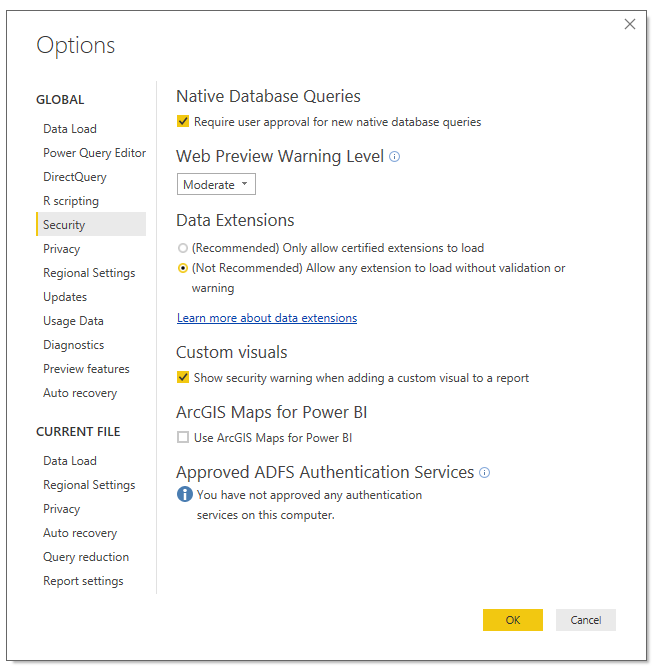Confirm settings with the OK button
Image resolution: width=660 pixels, height=672 pixels.
tap(513, 620)
